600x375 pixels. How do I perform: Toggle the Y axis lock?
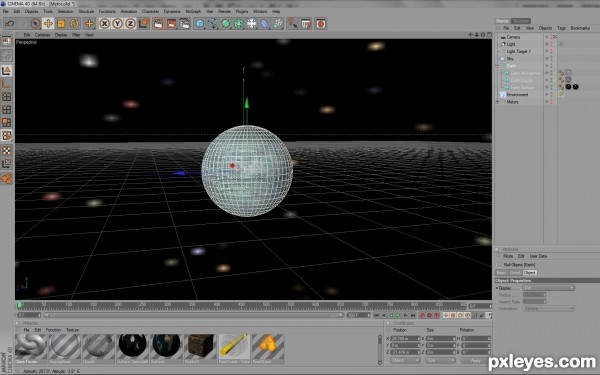[117, 24]
